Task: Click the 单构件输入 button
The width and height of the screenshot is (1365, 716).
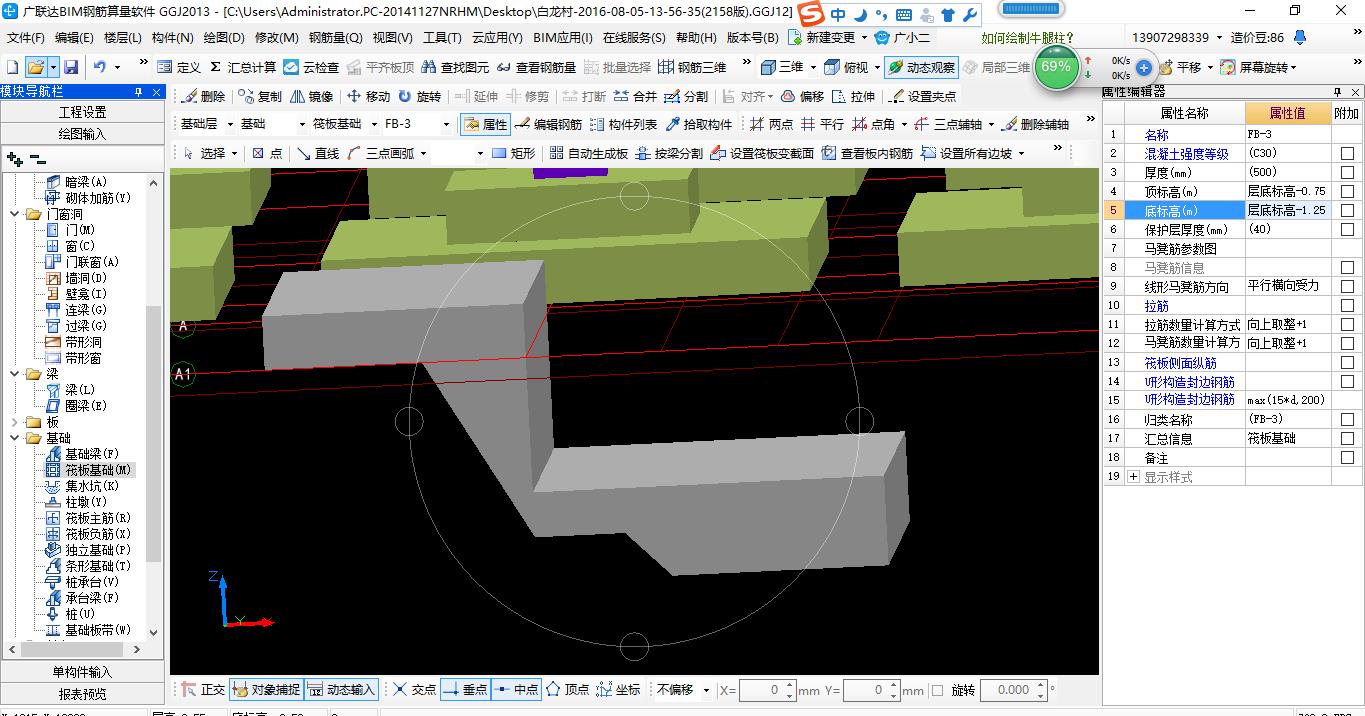Action: coord(83,672)
